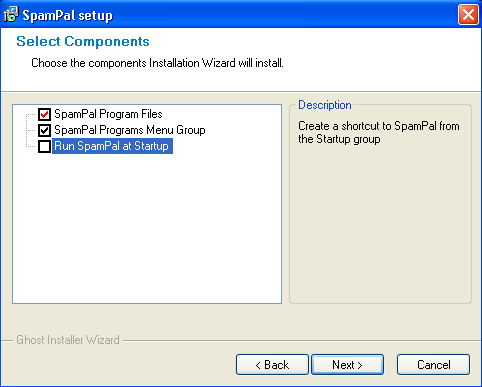Go back with the Back button

[x=272, y=365]
